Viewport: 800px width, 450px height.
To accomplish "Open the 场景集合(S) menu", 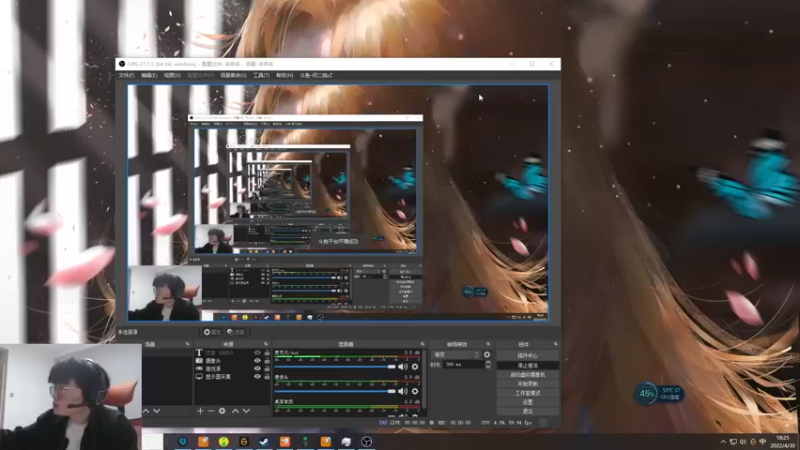I will tap(233, 75).
